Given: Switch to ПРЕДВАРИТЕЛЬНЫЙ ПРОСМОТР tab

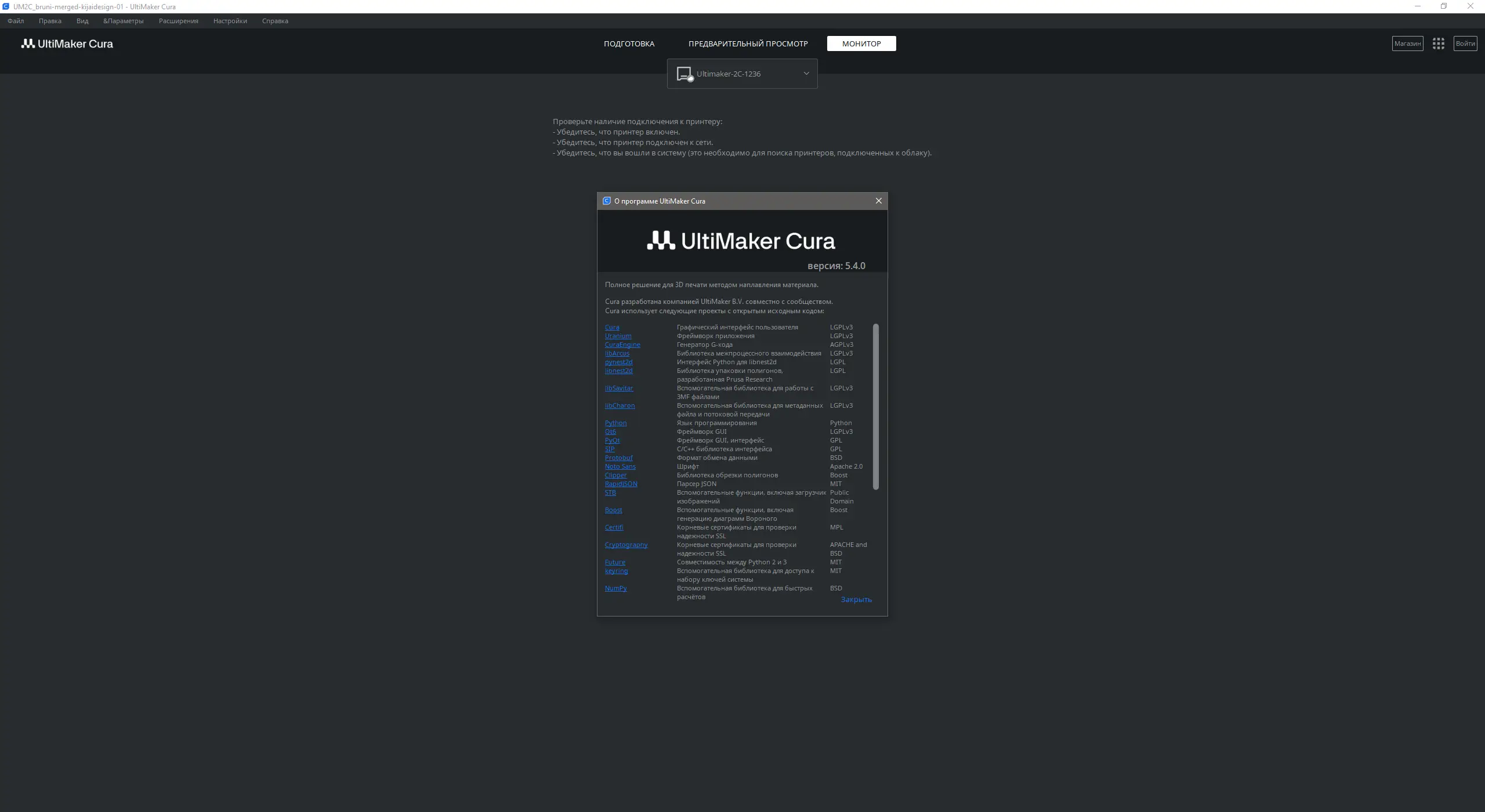Looking at the screenshot, I should tap(748, 43).
